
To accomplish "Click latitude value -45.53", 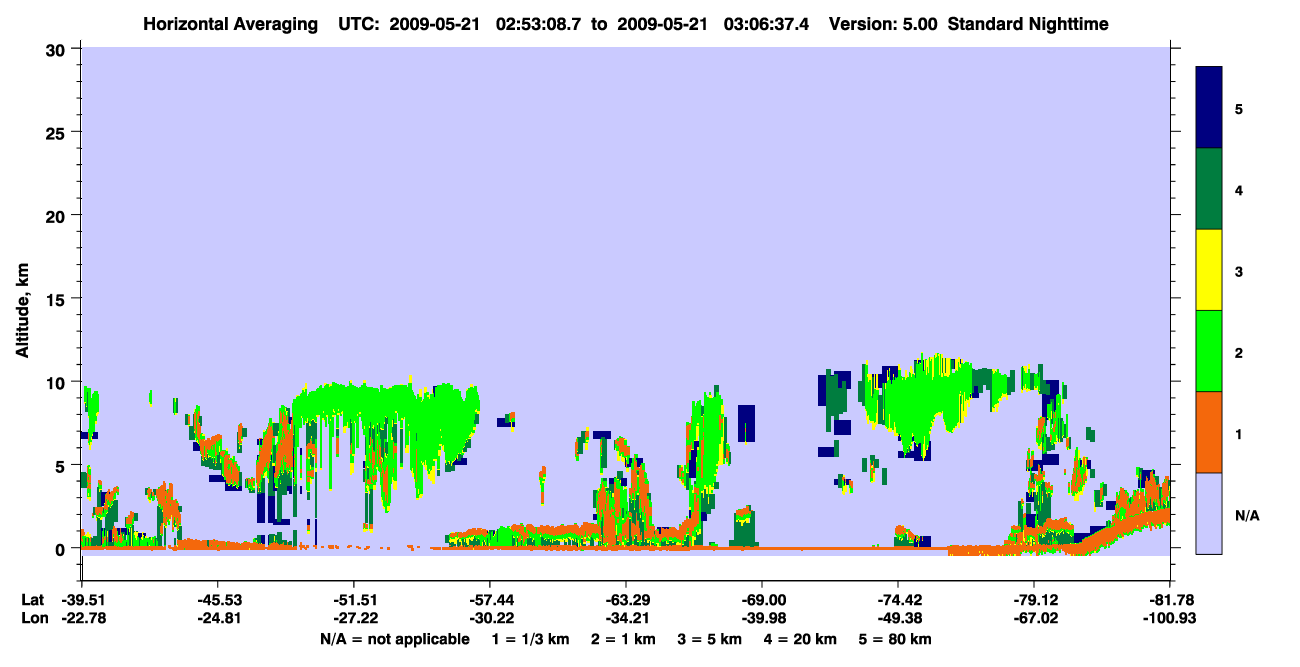I will (x=217, y=600).
